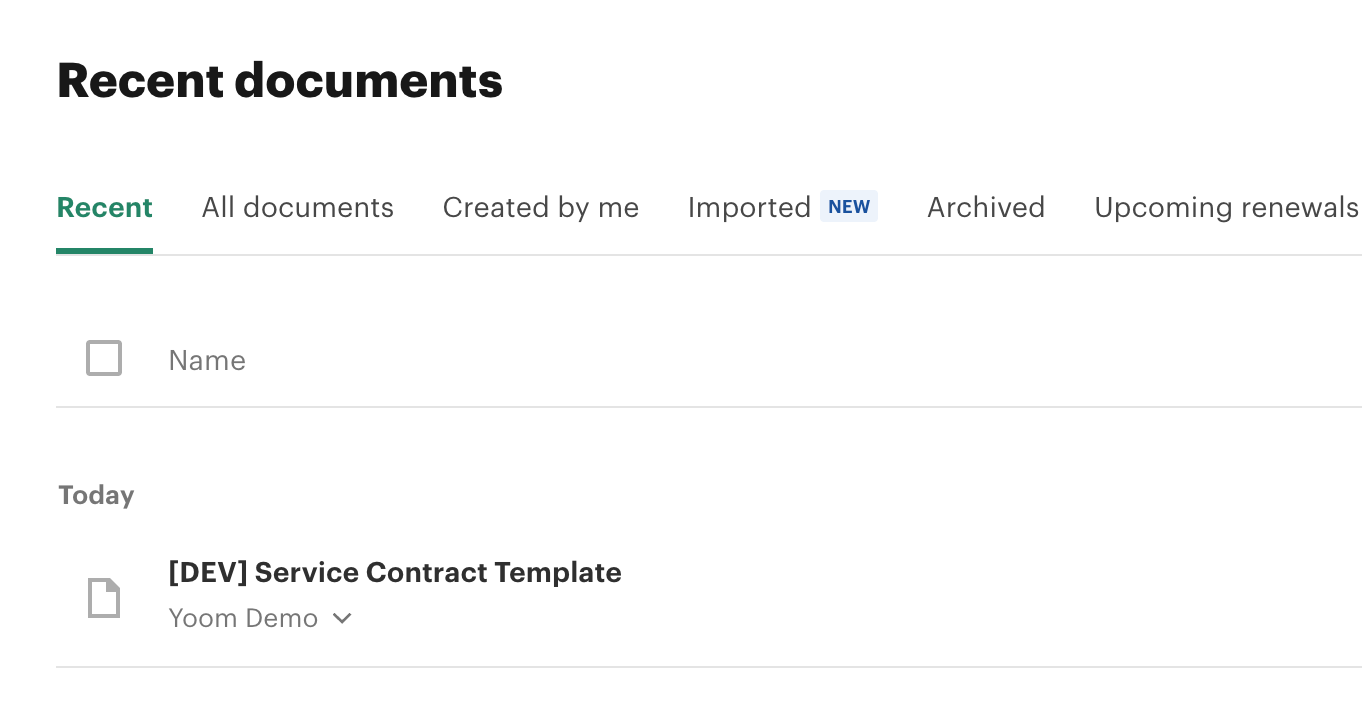Open the All documents tab
Image resolution: width=1362 pixels, height=724 pixels.
(x=297, y=207)
